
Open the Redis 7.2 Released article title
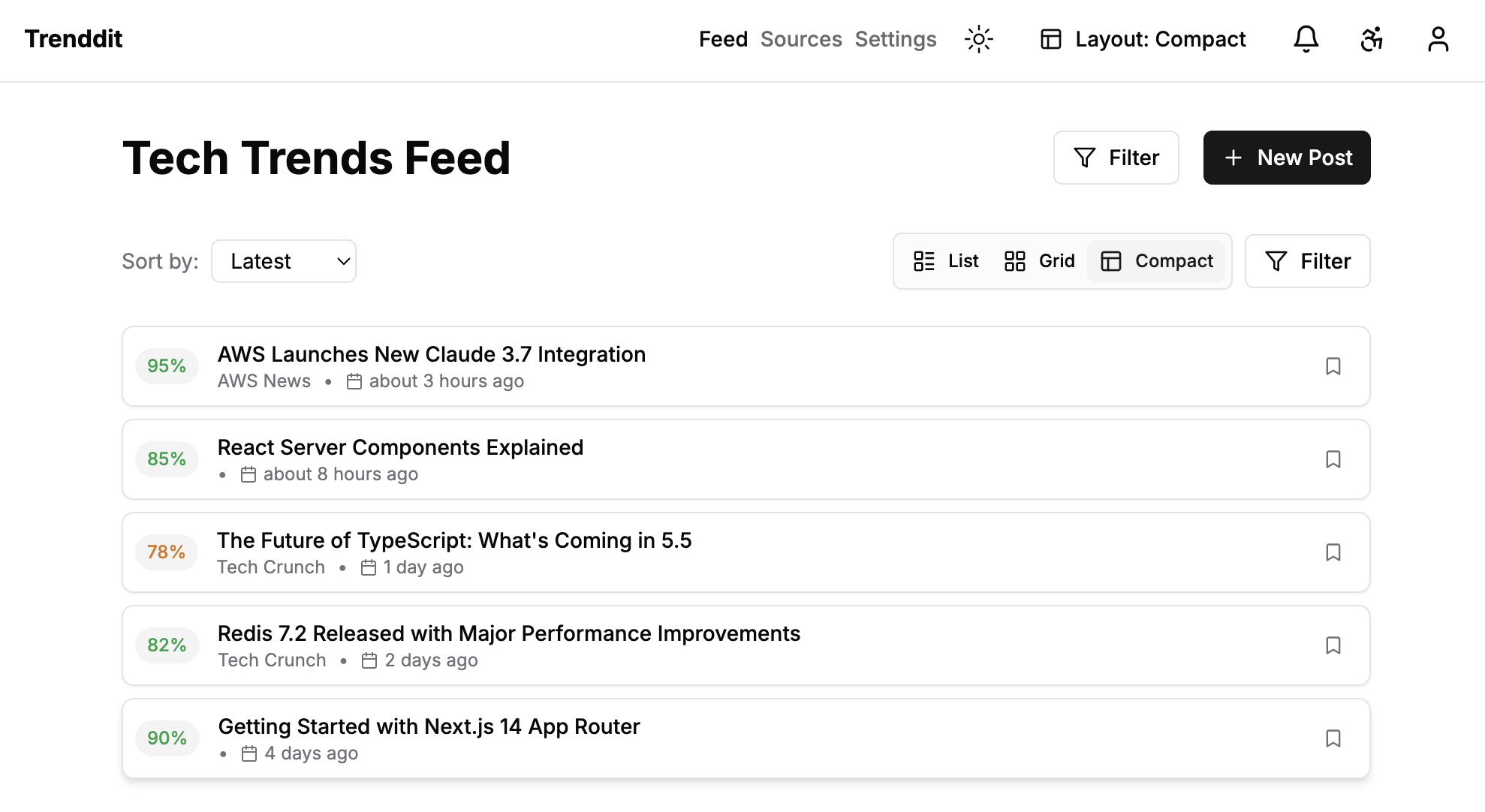pos(508,633)
